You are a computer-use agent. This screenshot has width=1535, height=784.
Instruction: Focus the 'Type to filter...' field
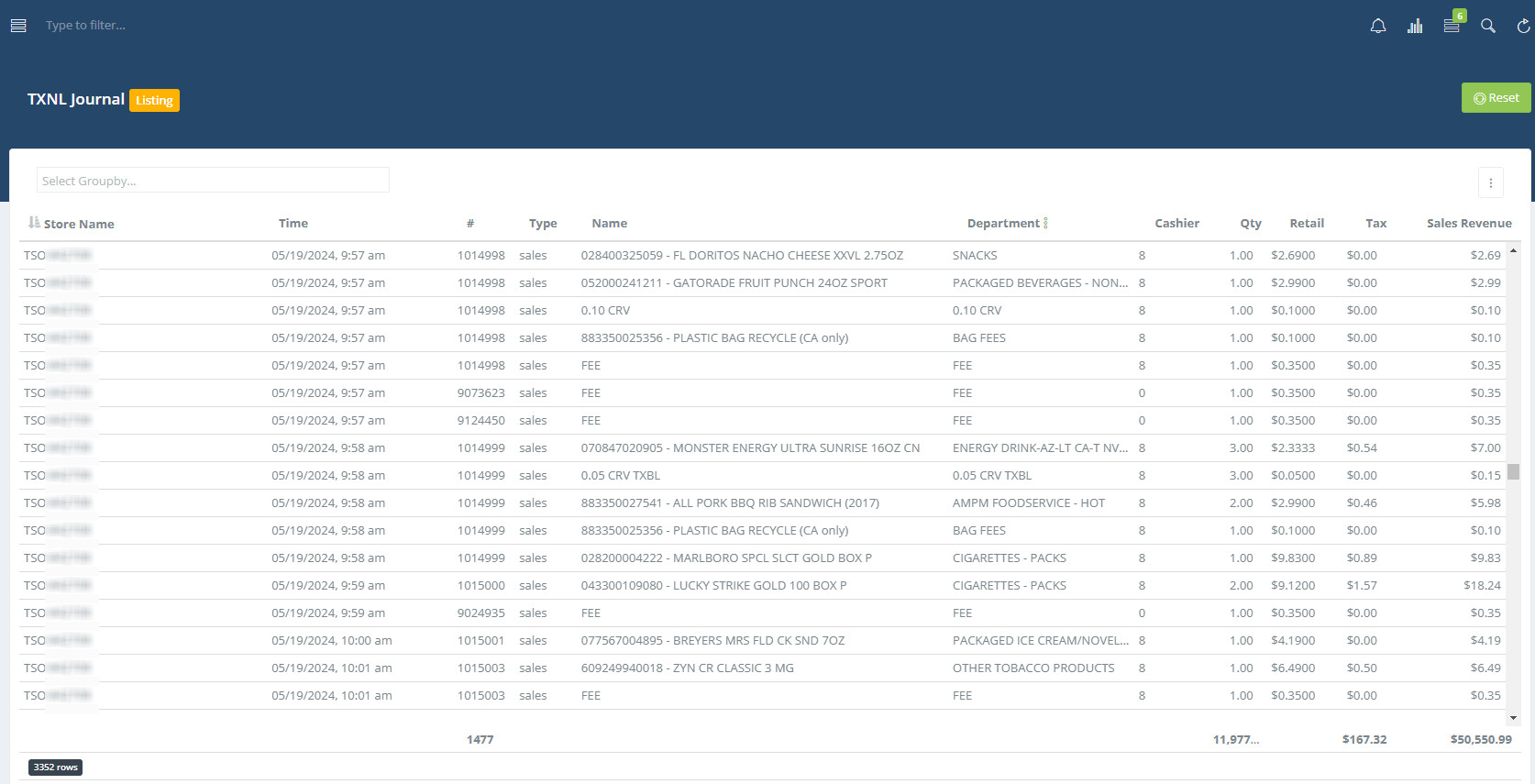pos(85,25)
